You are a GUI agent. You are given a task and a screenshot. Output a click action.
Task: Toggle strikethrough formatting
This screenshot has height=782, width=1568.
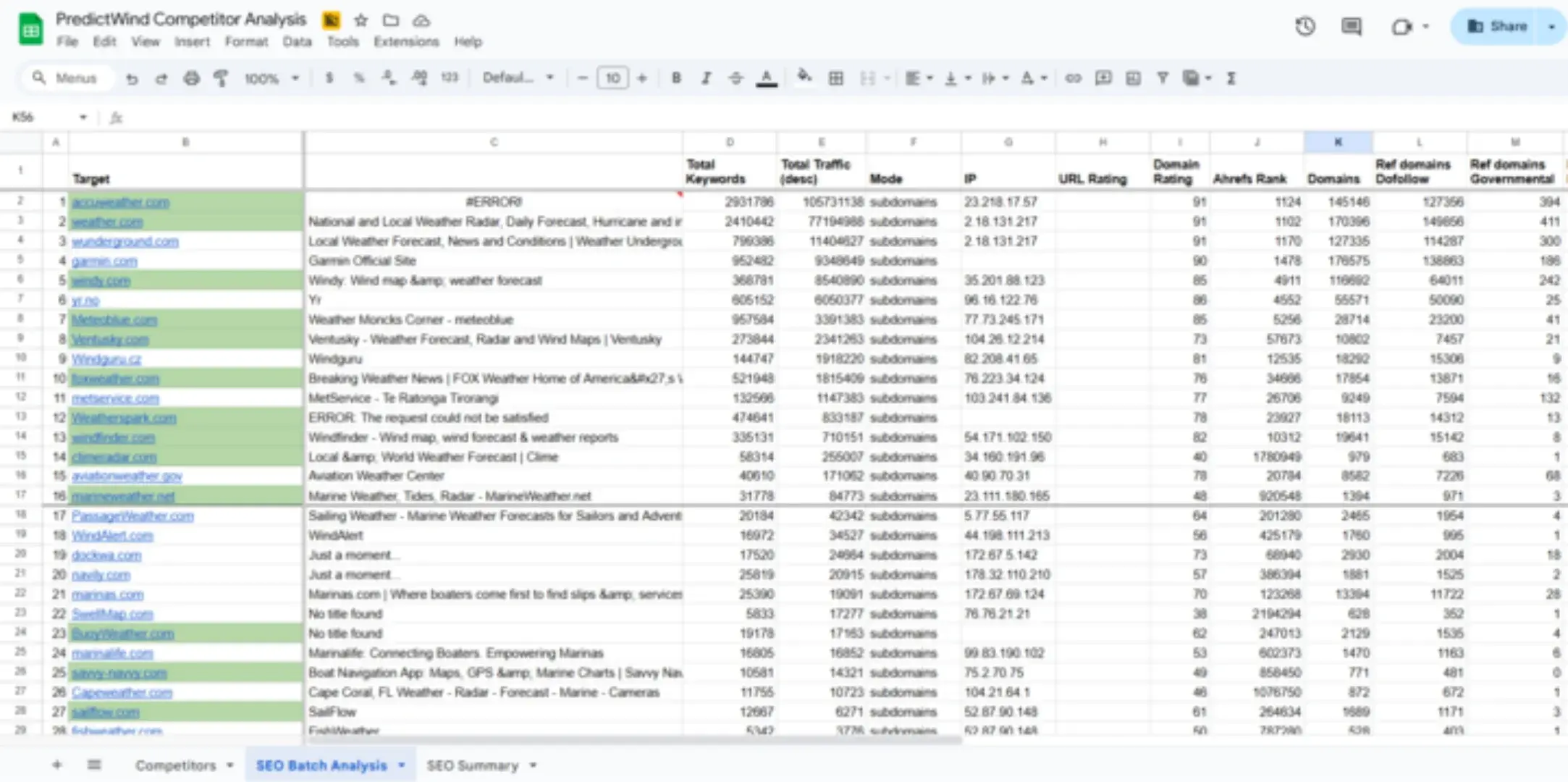point(737,78)
